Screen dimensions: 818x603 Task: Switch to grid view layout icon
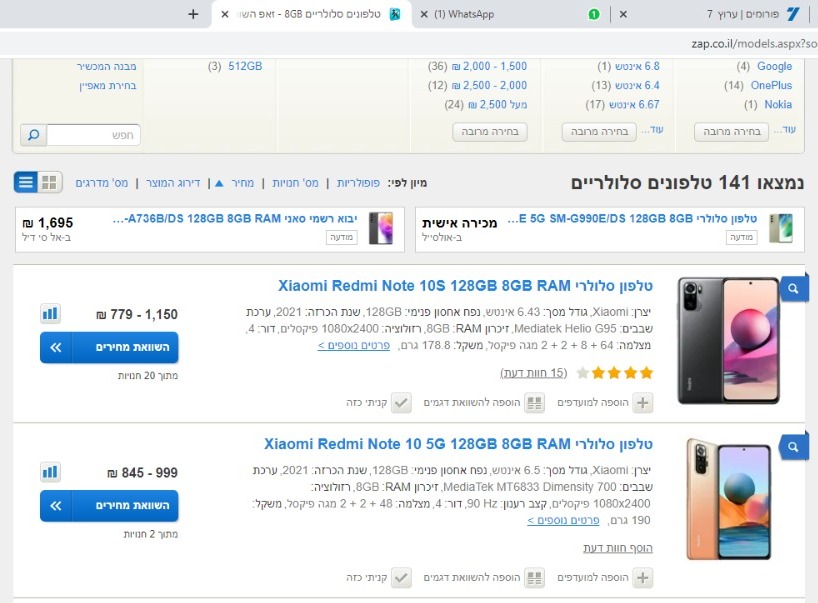pos(50,183)
